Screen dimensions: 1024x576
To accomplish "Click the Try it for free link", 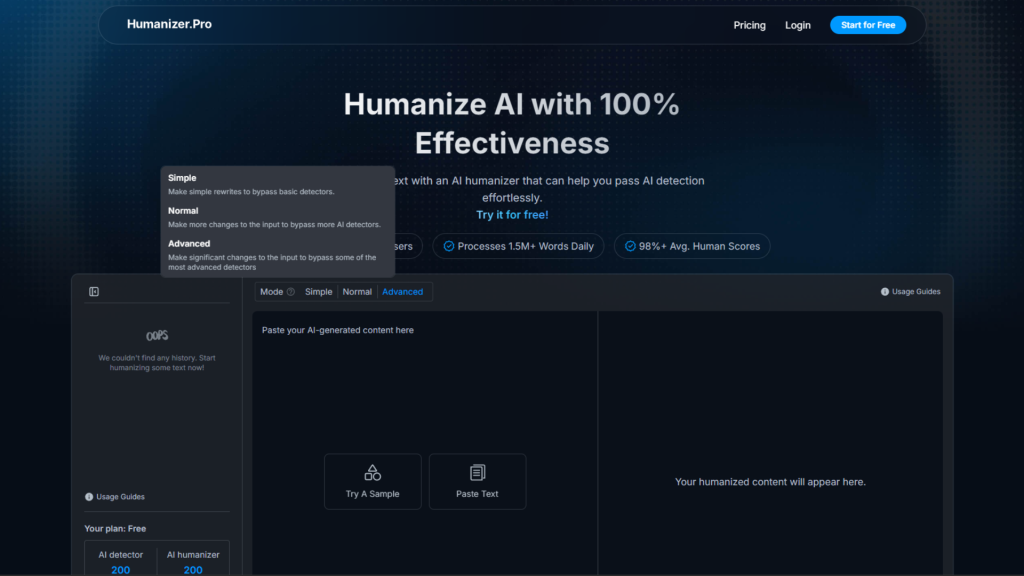I will point(512,214).
